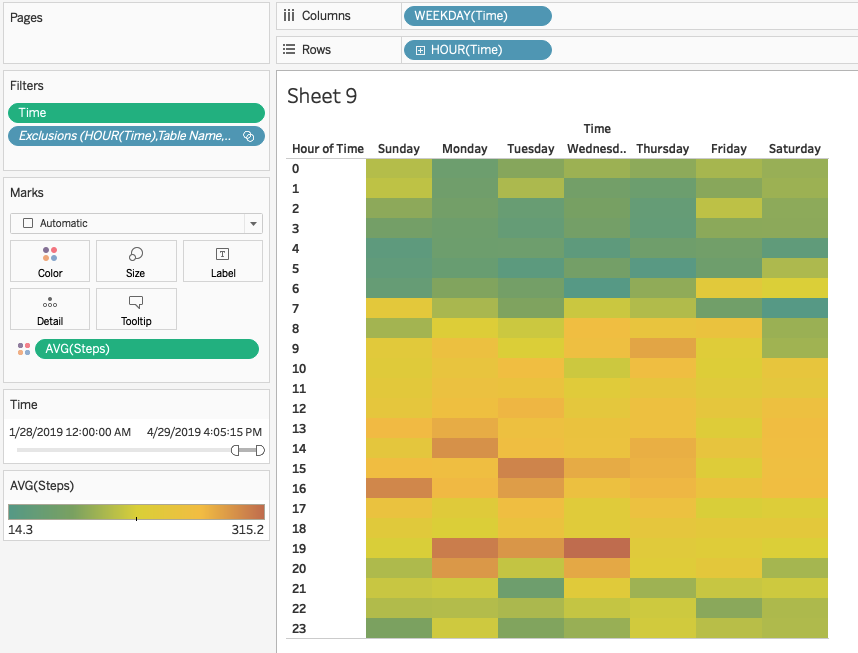This screenshot has height=653, width=858.
Task: Select the Tuesday hour 21 heatmap cell
Action: 531,588
